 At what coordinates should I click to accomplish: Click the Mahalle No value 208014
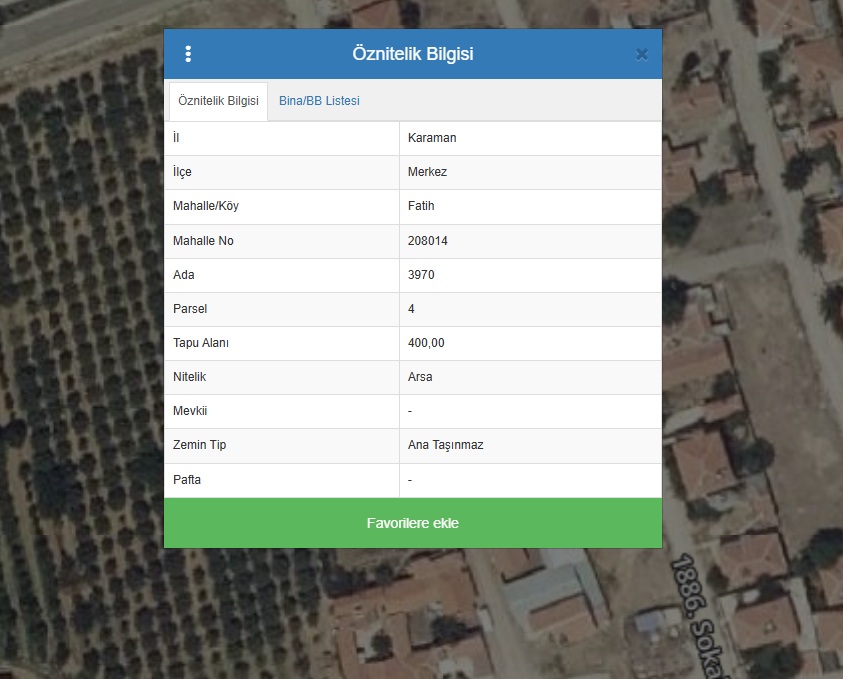coord(428,241)
